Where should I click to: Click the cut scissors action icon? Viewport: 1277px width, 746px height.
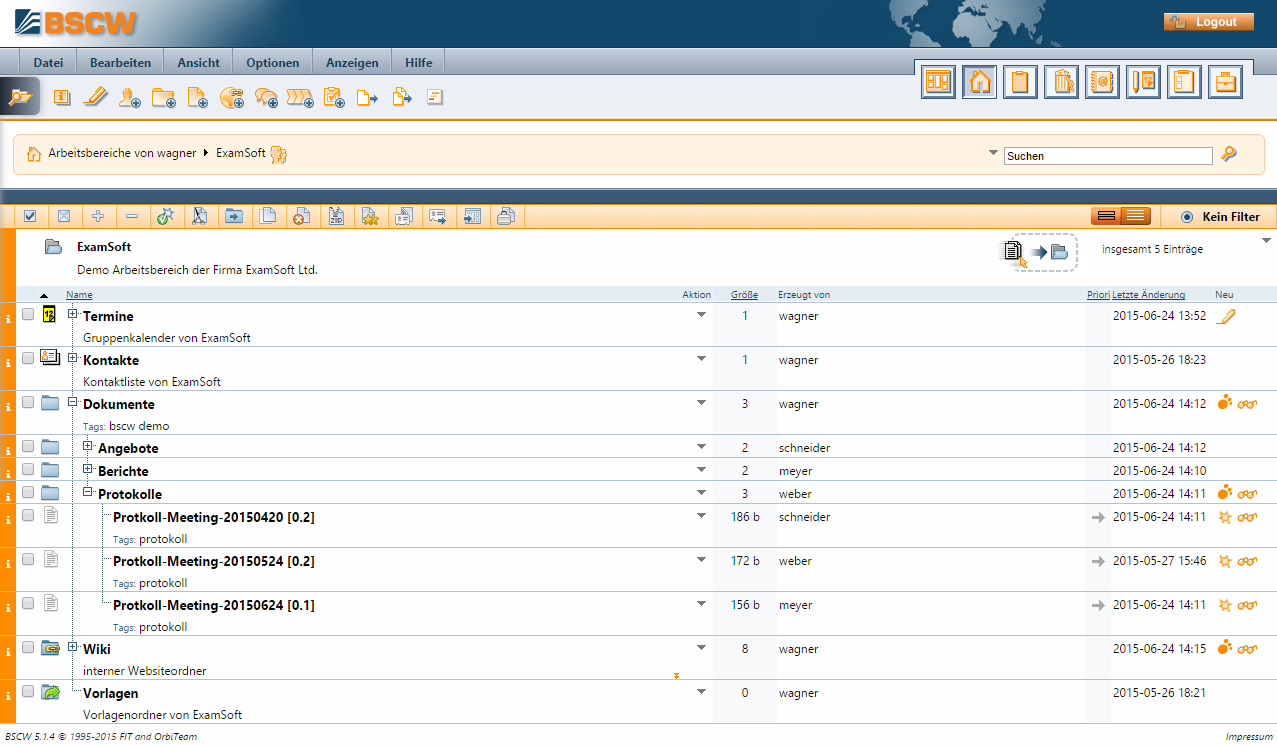tap(199, 216)
